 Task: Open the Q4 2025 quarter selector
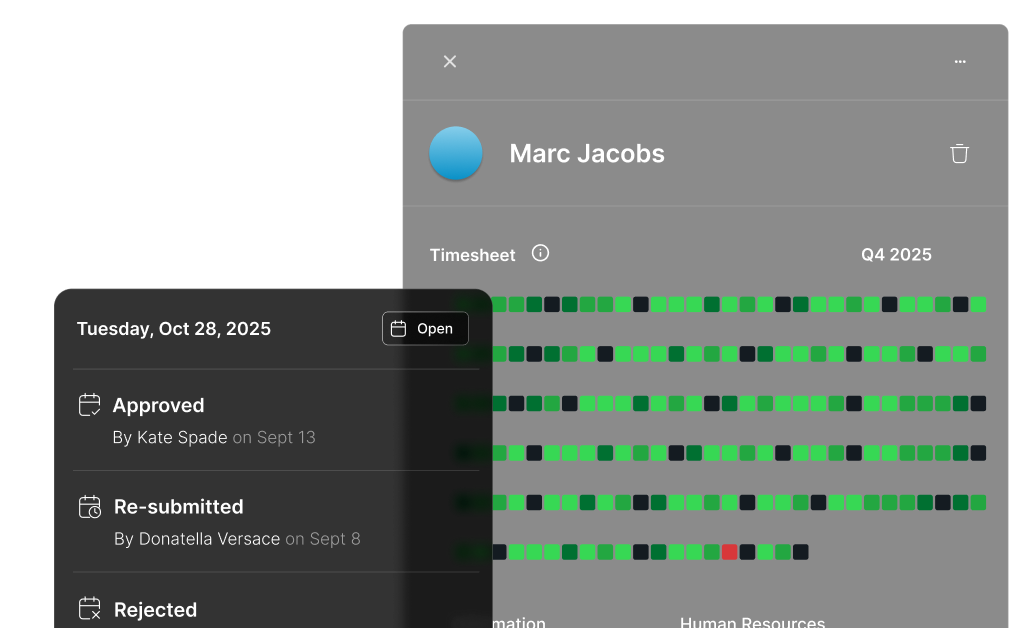tap(896, 255)
